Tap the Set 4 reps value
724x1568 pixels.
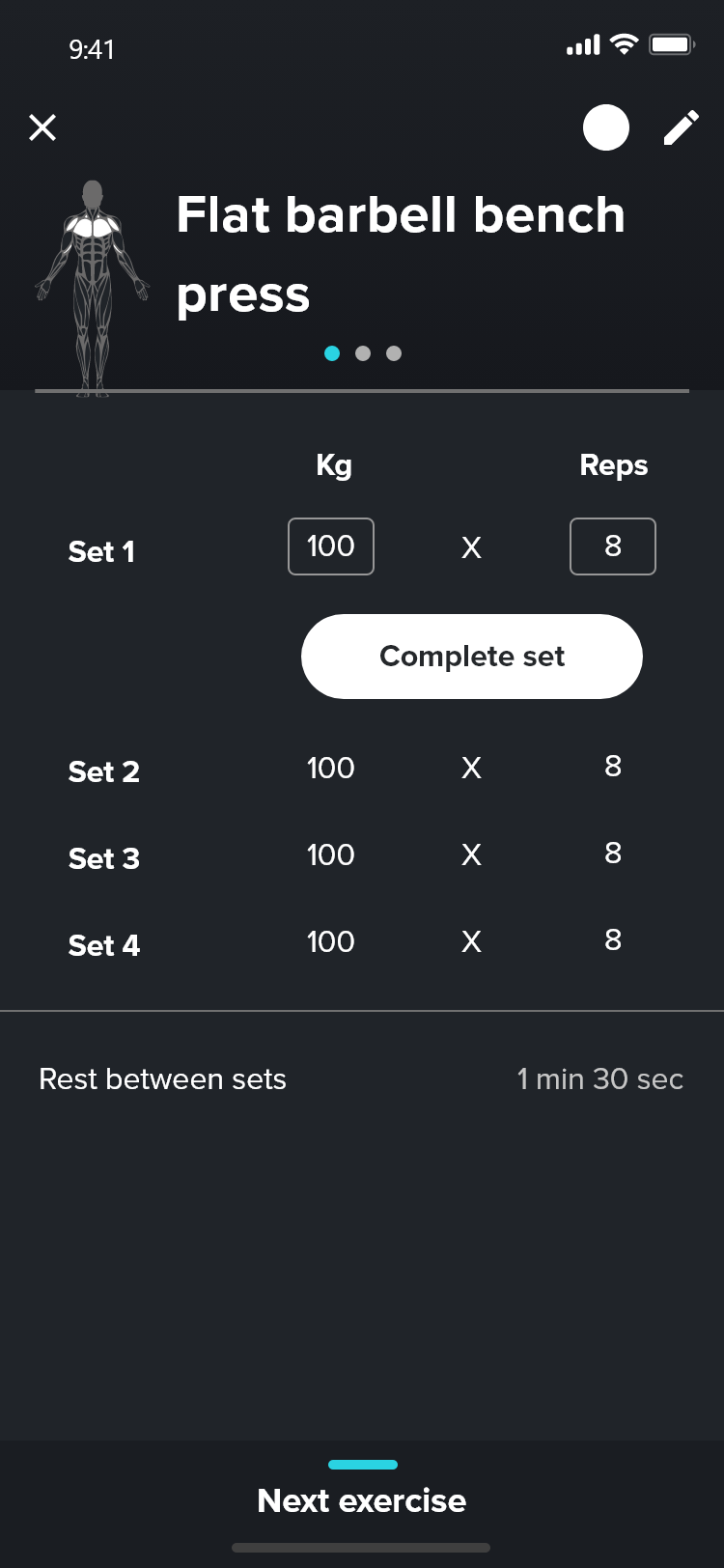pos(613,941)
